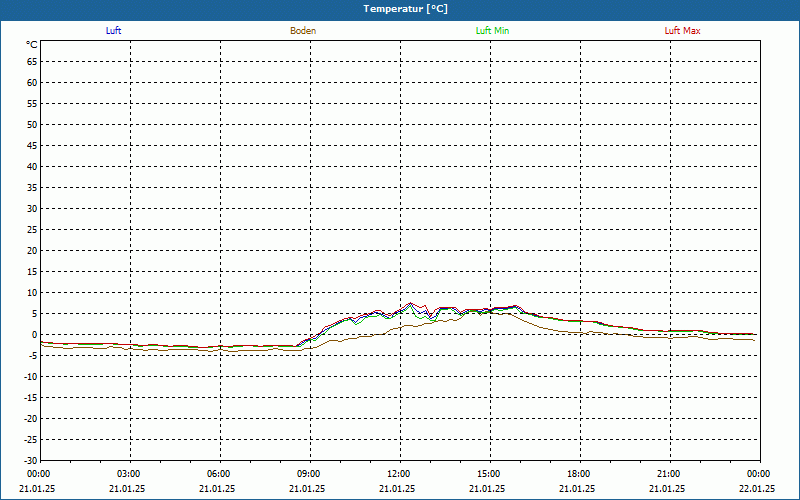
Task: Click the -15 value on temperature axis
Action: coord(31,398)
